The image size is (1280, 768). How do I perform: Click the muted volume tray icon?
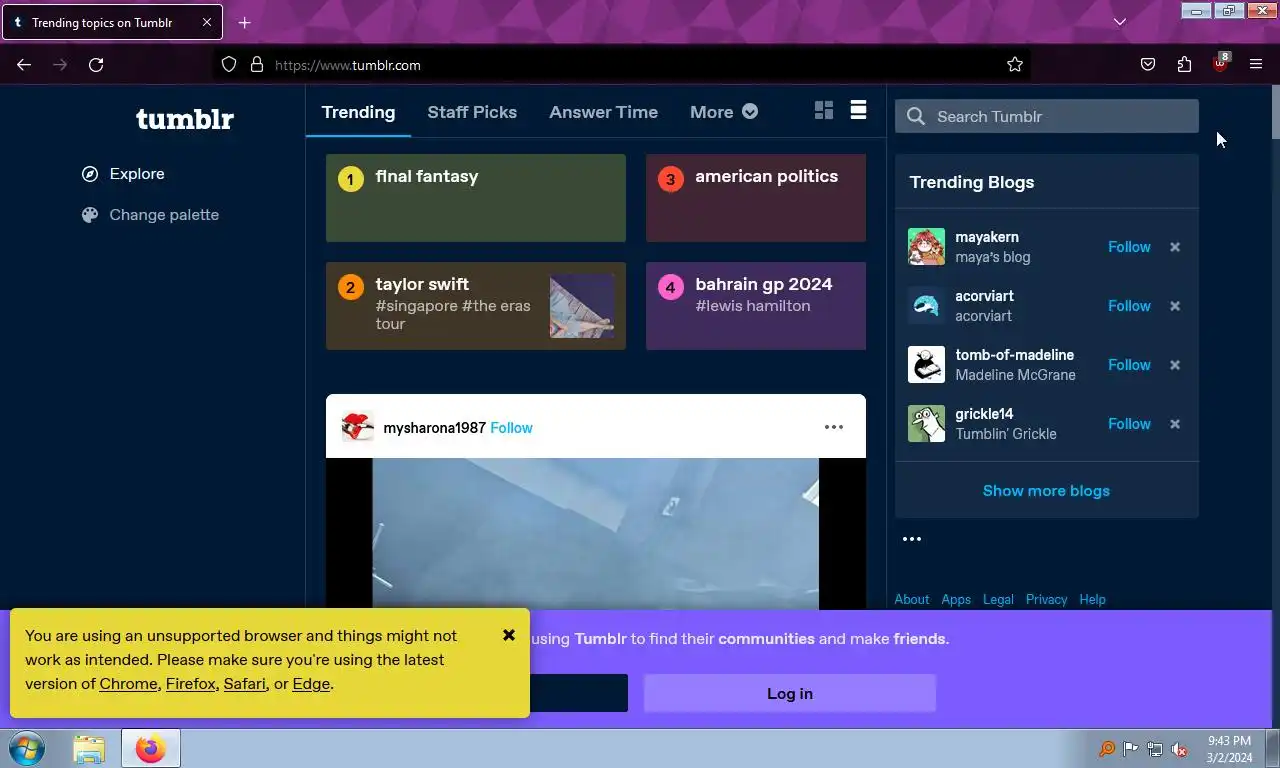[1180, 749]
